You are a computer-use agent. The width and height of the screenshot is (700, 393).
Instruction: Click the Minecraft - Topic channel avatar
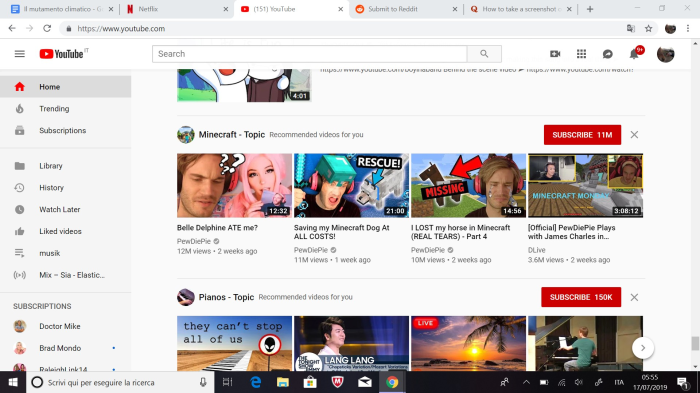click(x=186, y=135)
